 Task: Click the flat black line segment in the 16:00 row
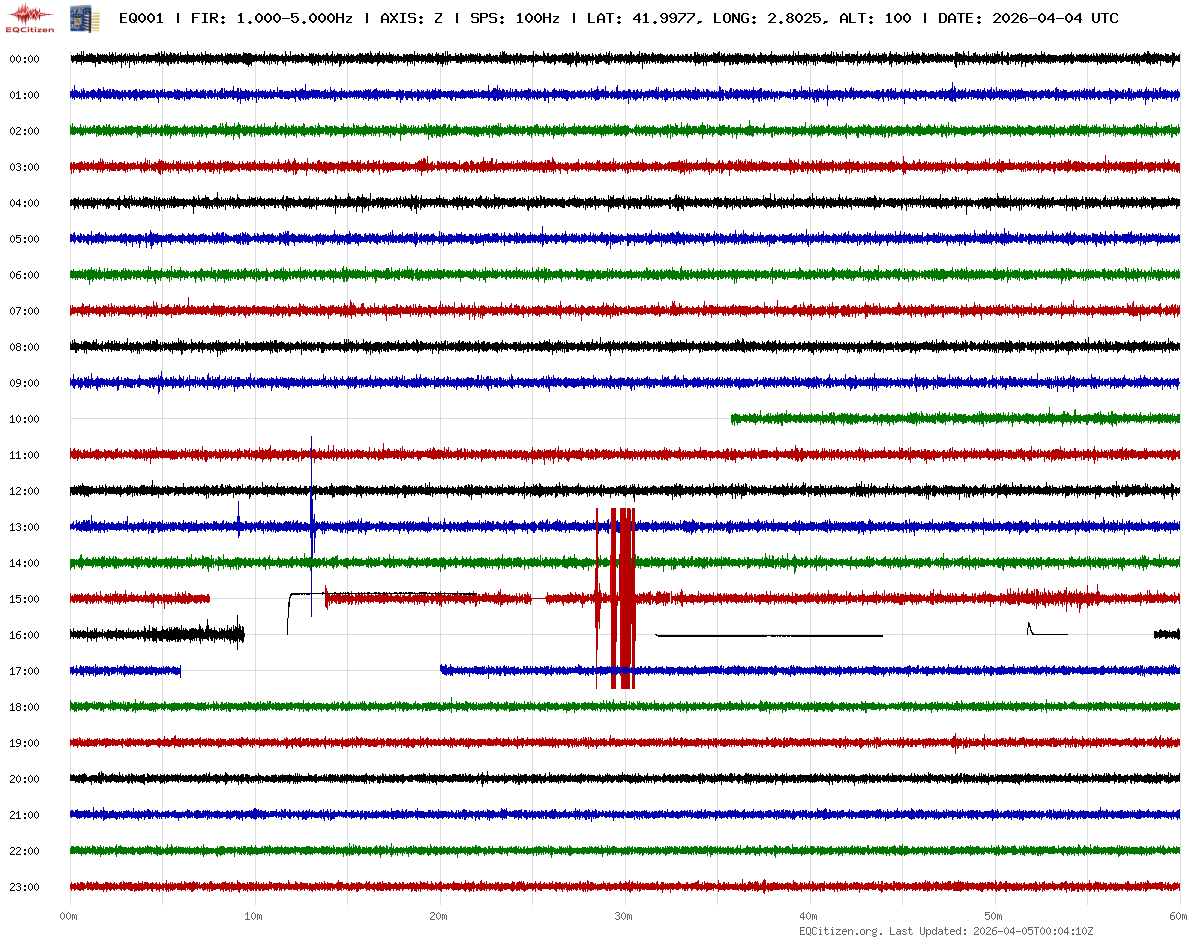(x=768, y=635)
